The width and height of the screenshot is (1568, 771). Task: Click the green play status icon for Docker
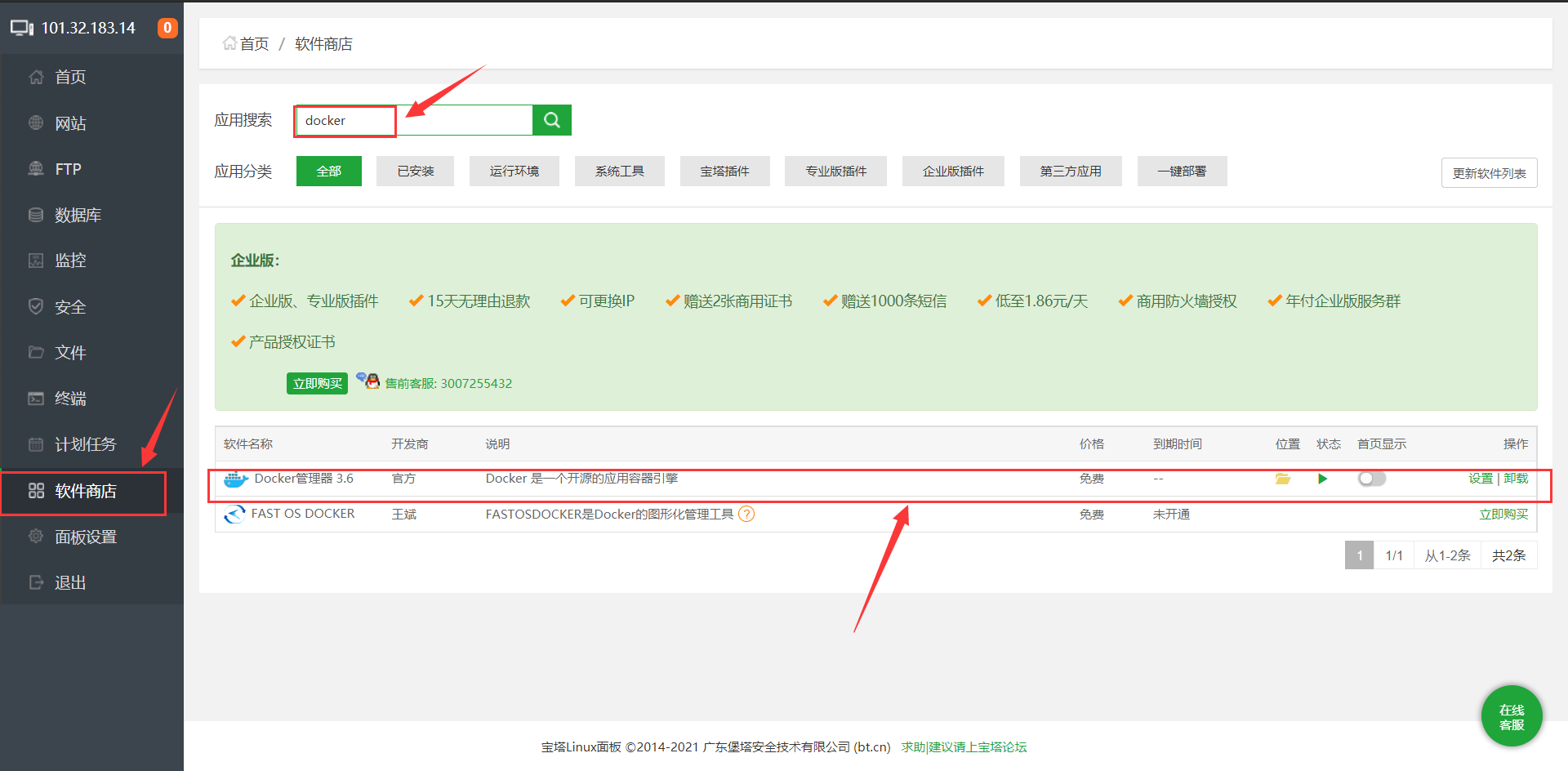[1322, 479]
